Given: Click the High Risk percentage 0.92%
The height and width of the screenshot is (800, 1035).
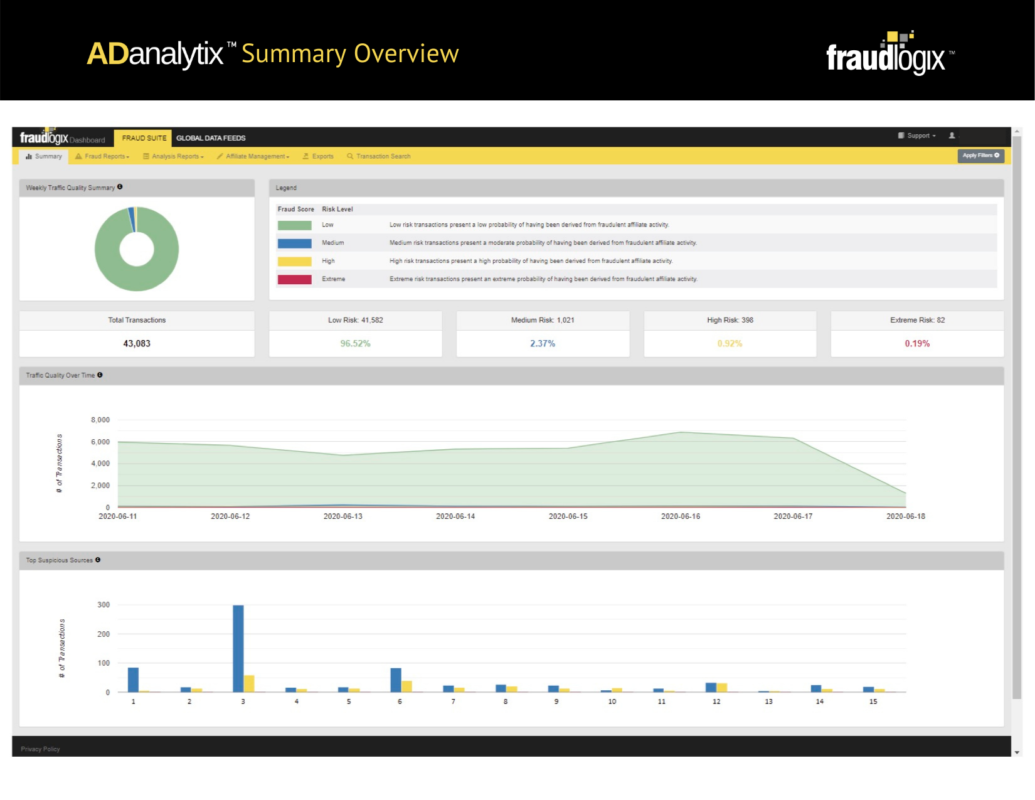Looking at the screenshot, I should pos(730,344).
